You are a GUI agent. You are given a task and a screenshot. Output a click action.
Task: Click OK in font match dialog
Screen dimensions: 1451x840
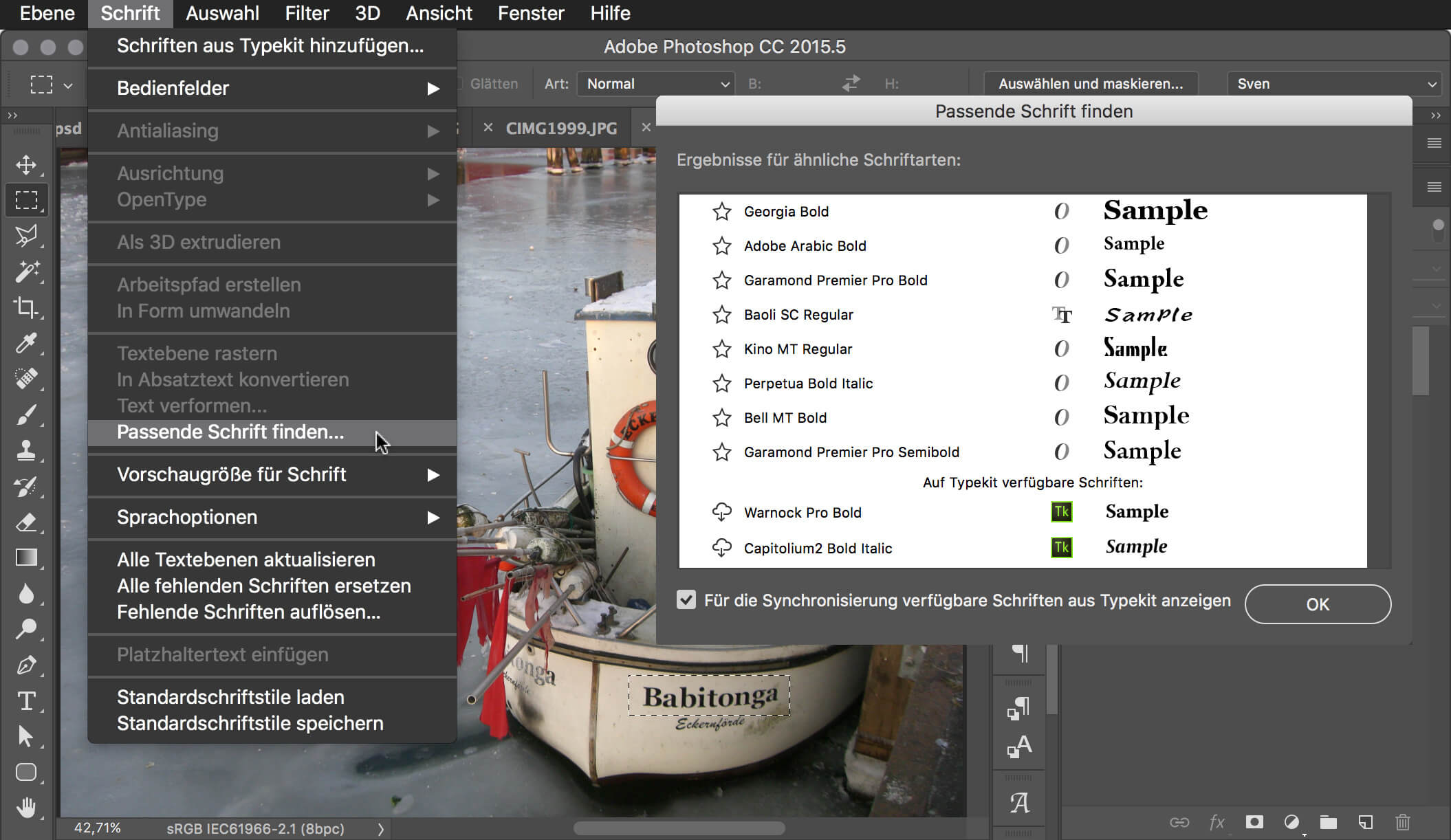[x=1318, y=604]
